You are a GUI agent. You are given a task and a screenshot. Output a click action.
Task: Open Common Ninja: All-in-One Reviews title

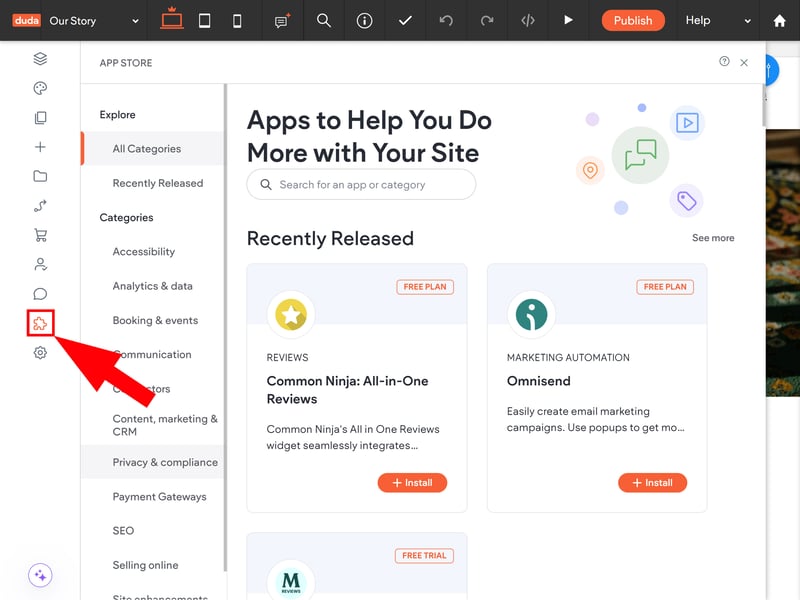(347, 390)
